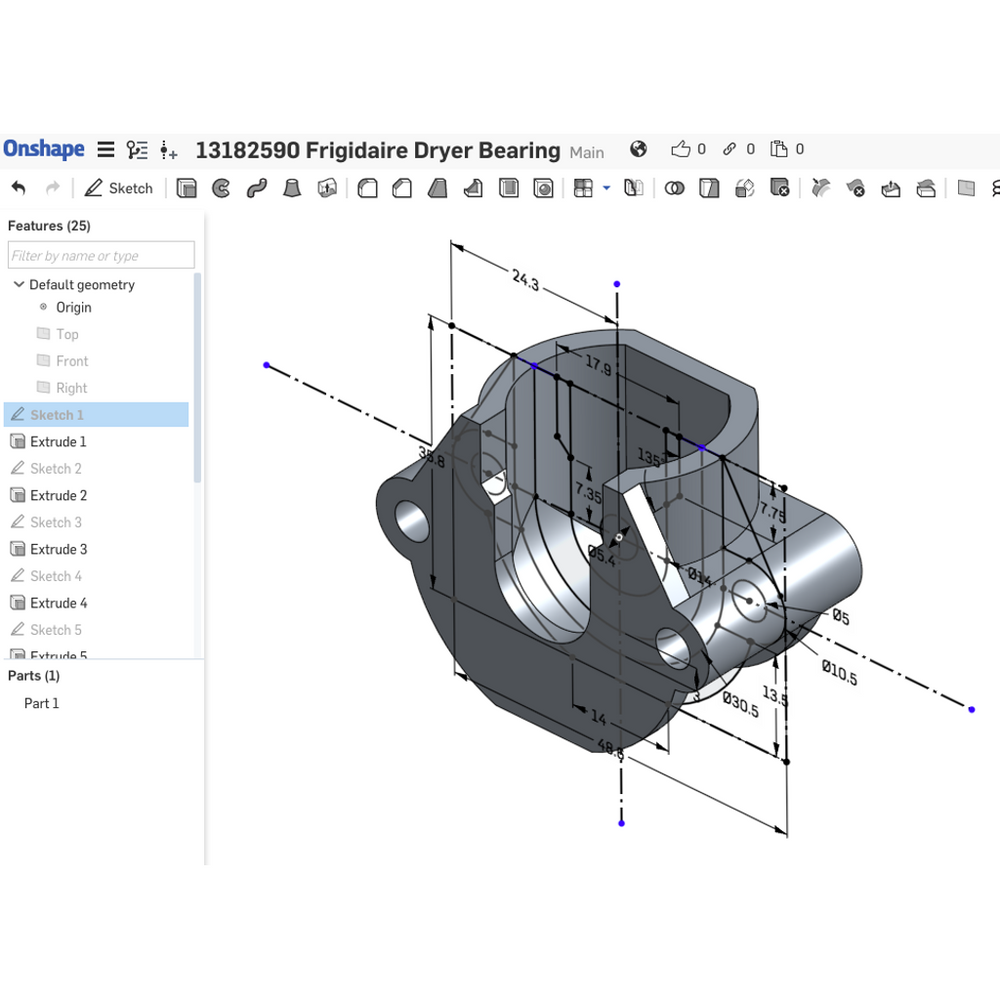The image size is (1000, 1000).
Task: Select the Plane tool
Action: [x=966, y=188]
